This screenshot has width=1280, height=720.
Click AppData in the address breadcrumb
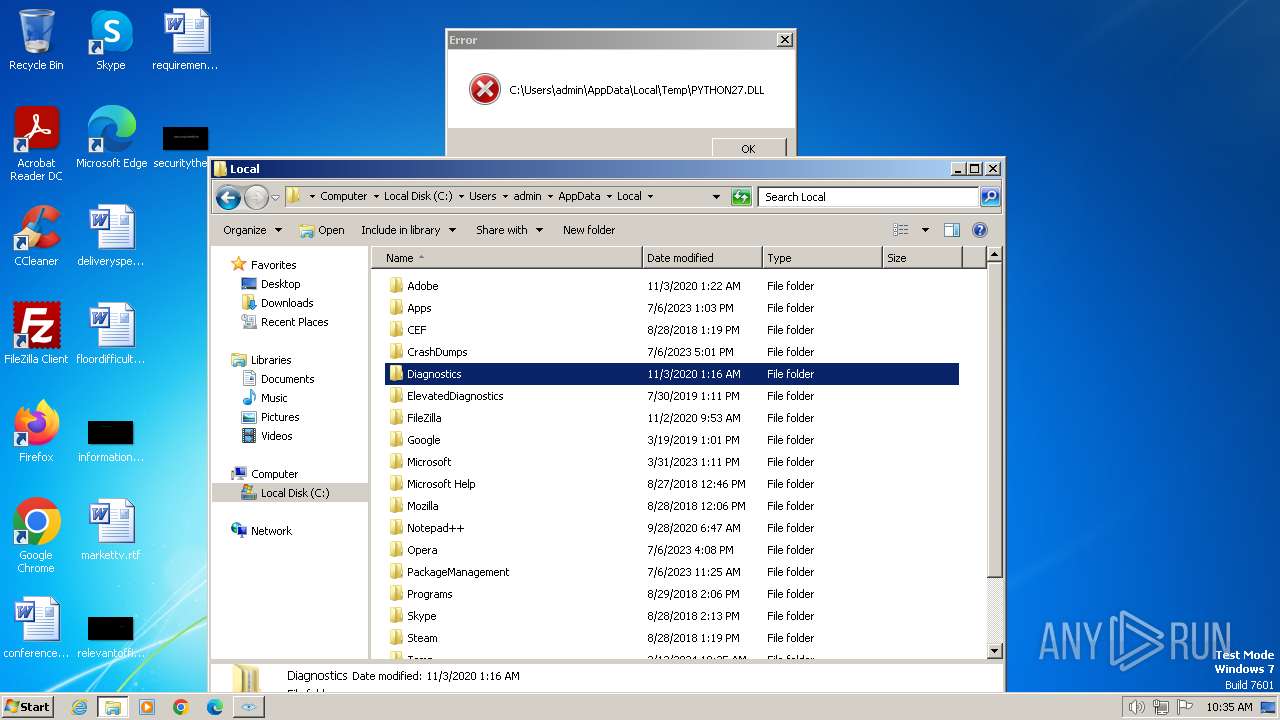coord(579,196)
